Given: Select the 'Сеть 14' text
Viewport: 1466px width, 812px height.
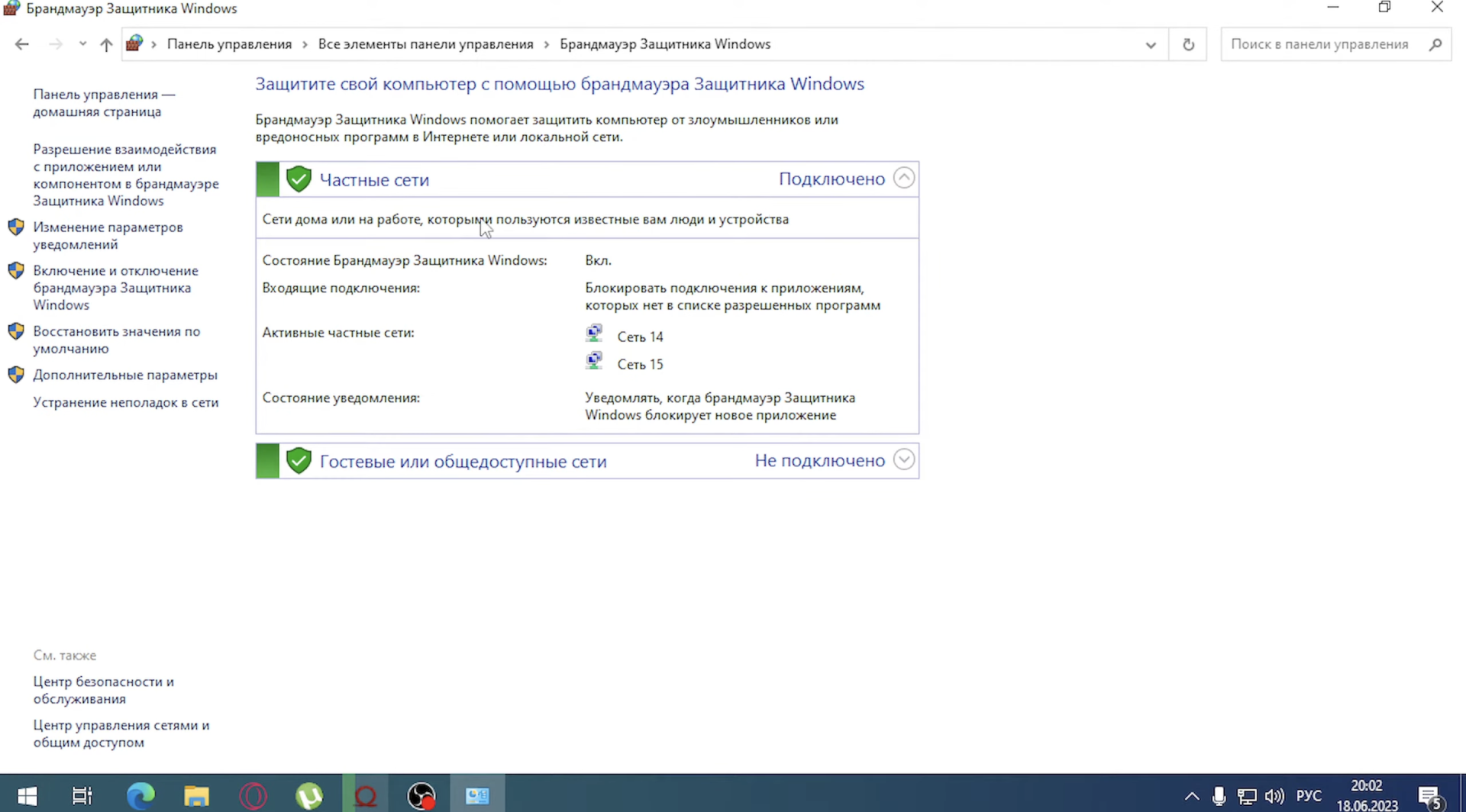Looking at the screenshot, I should point(640,337).
